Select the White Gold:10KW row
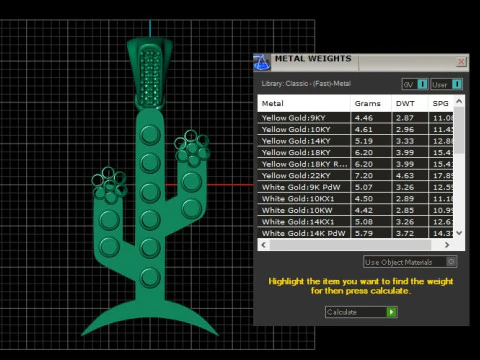Screen dimensions: 480x360 coord(355,210)
